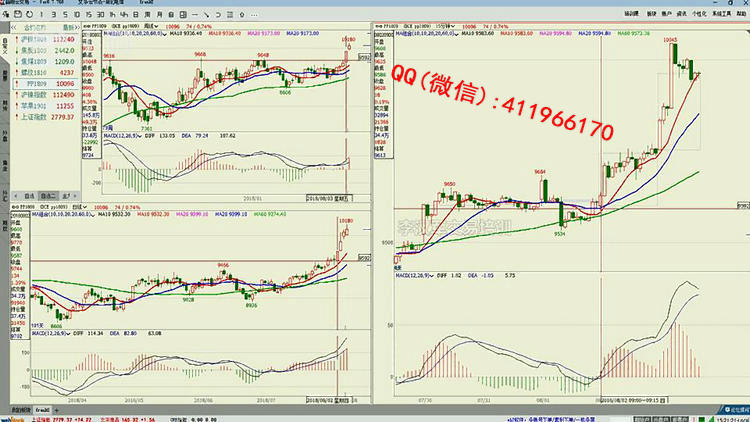Open the 个性化 menu

coord(699,14)
